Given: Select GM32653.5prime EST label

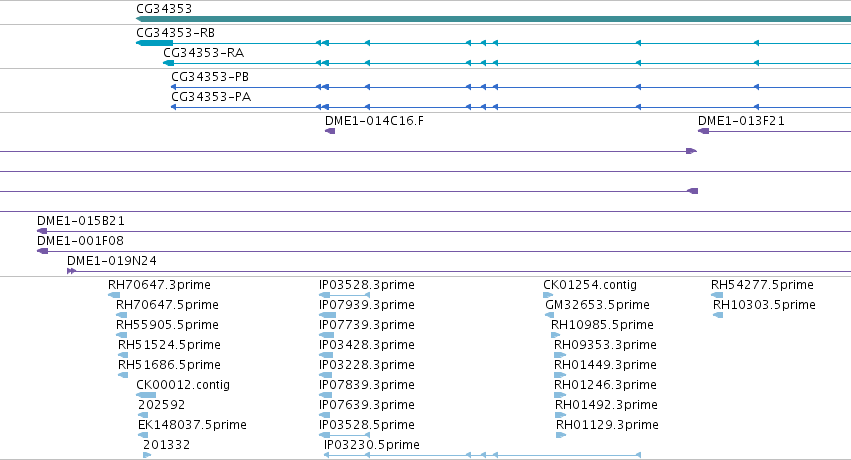Looking at the screenshot, I should pos(598,305).
